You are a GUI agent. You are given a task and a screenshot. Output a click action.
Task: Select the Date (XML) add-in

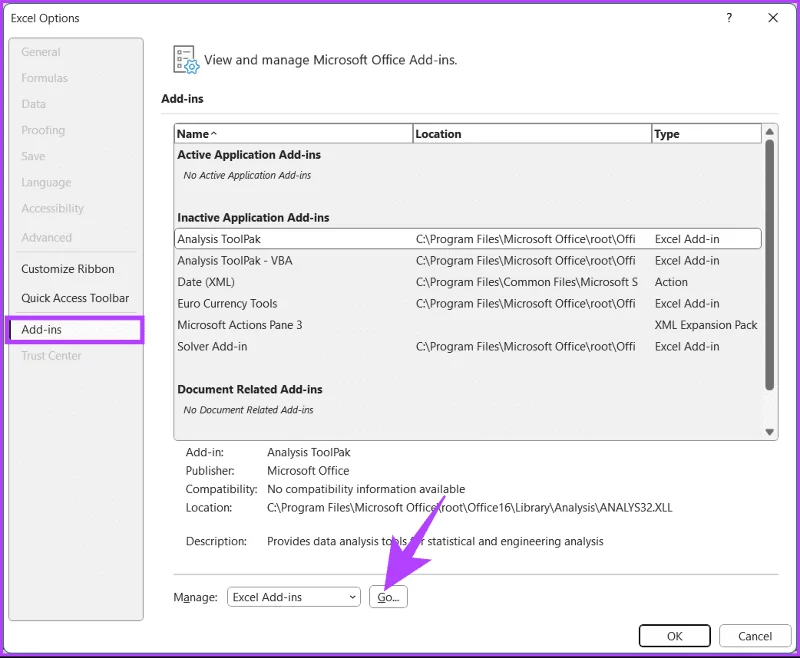tap(468, 282)
